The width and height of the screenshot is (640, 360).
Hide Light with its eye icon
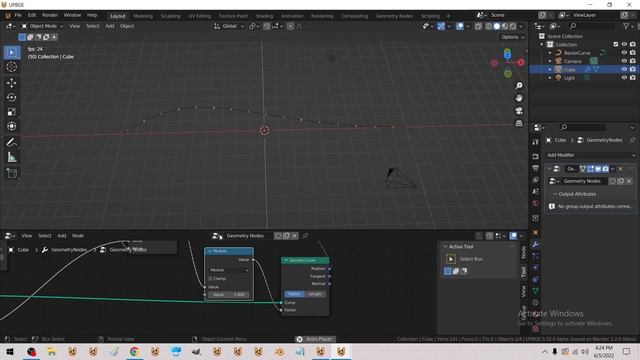[624, 78]
